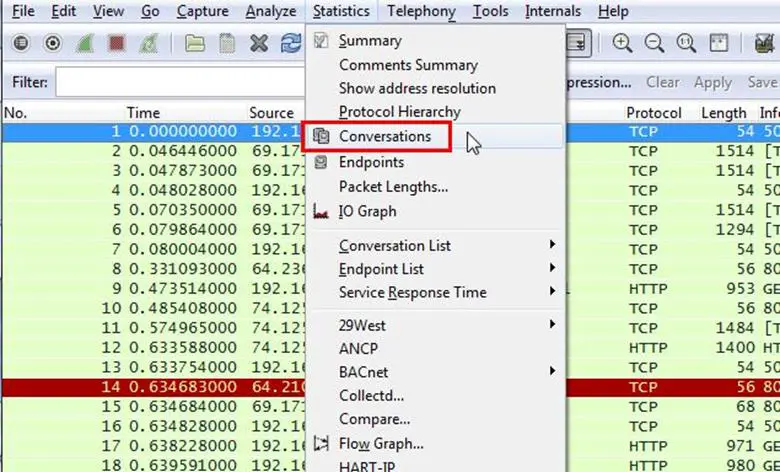Open the Telephony menu
The width and height of the screenshot is (780, 472).
(421, 12)
